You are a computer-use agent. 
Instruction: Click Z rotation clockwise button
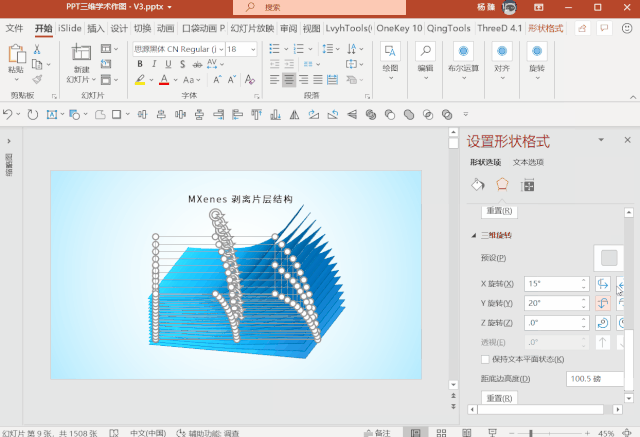pos(620,323)
